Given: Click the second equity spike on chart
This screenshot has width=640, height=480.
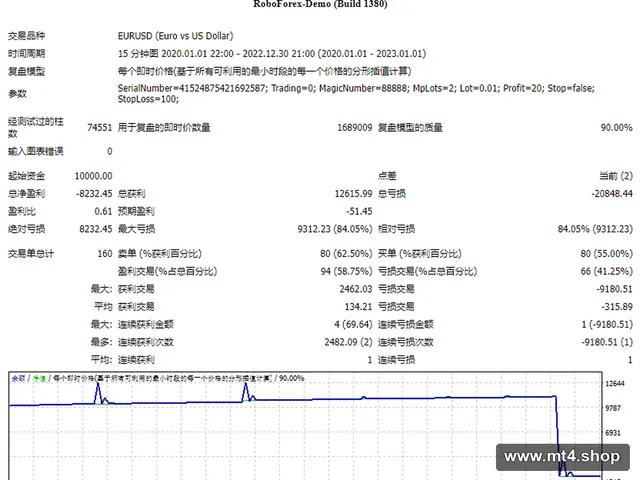Looking at the screenshot, I should tap(245, 392).
